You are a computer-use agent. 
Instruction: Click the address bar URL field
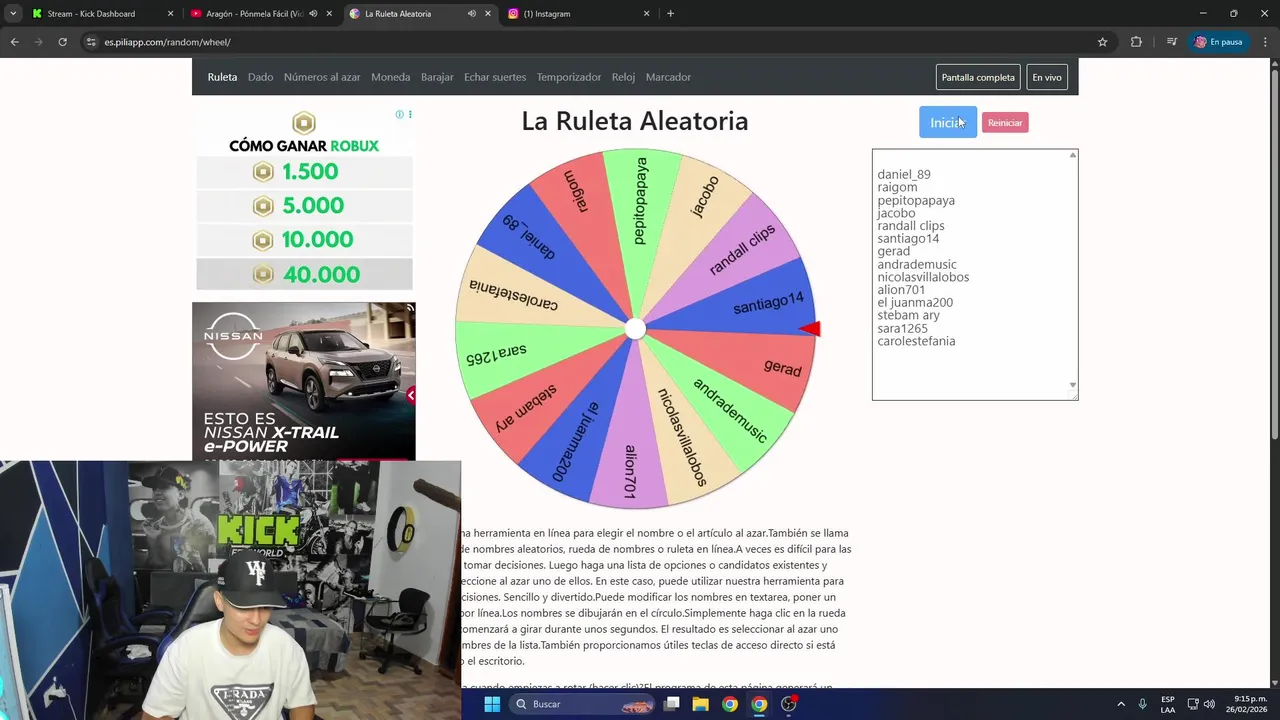(590, 42)
